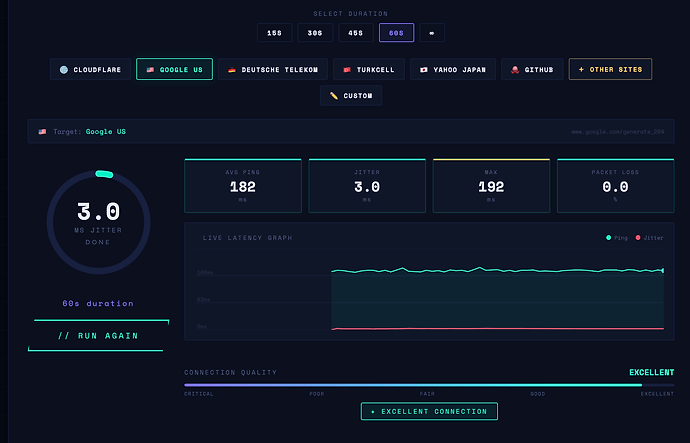Click the octopus icon on GitHub
Viewport: 690px width, 443px height.
click(515, 70)
